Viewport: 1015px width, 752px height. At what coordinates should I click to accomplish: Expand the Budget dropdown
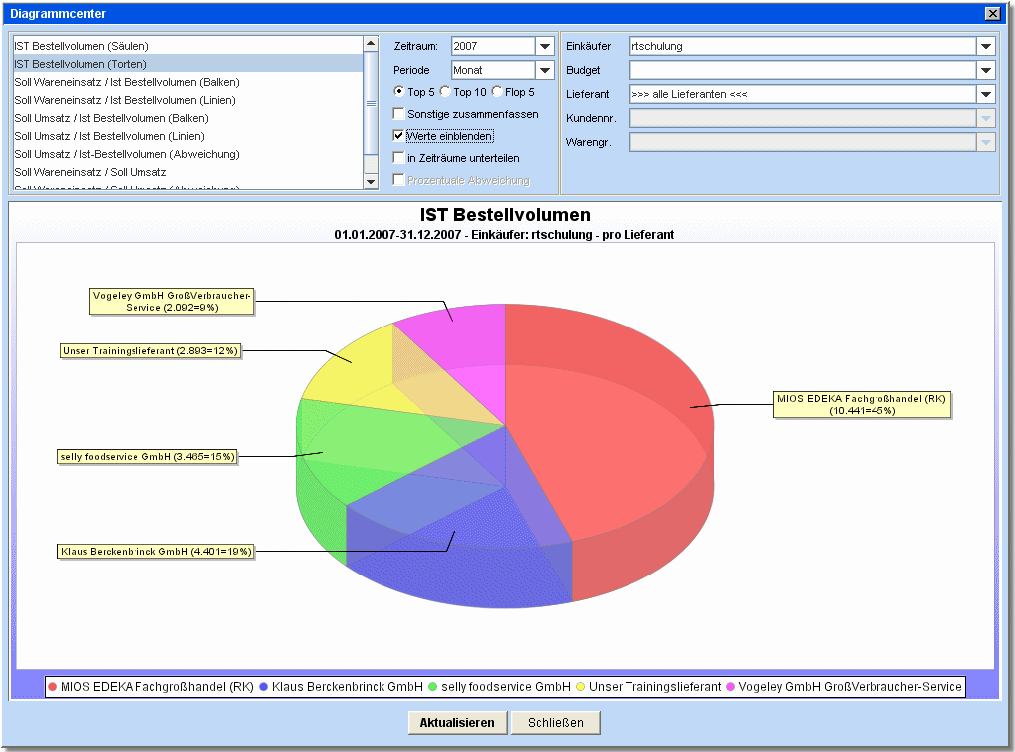(986, 71)
